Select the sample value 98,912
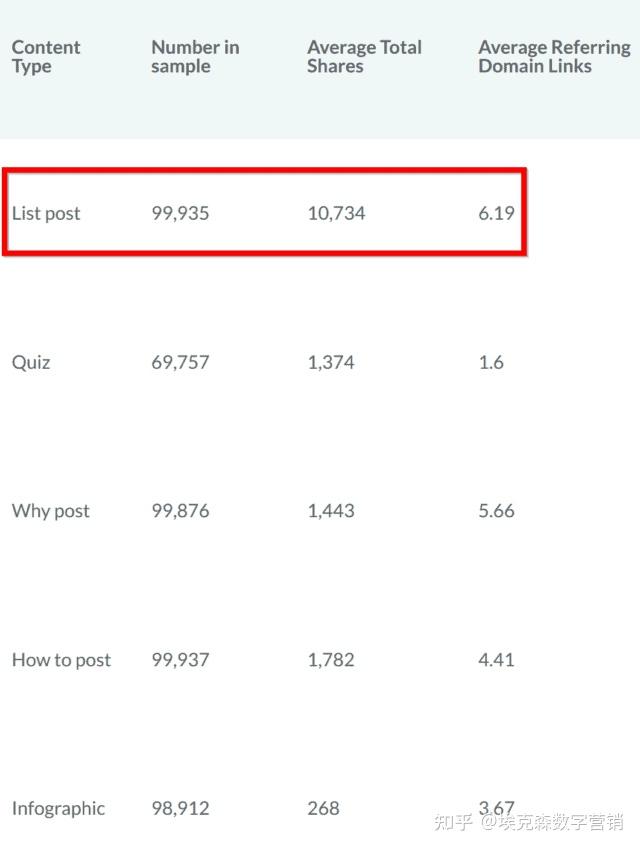This screenshot has width=640, height=848. point(180,809)
